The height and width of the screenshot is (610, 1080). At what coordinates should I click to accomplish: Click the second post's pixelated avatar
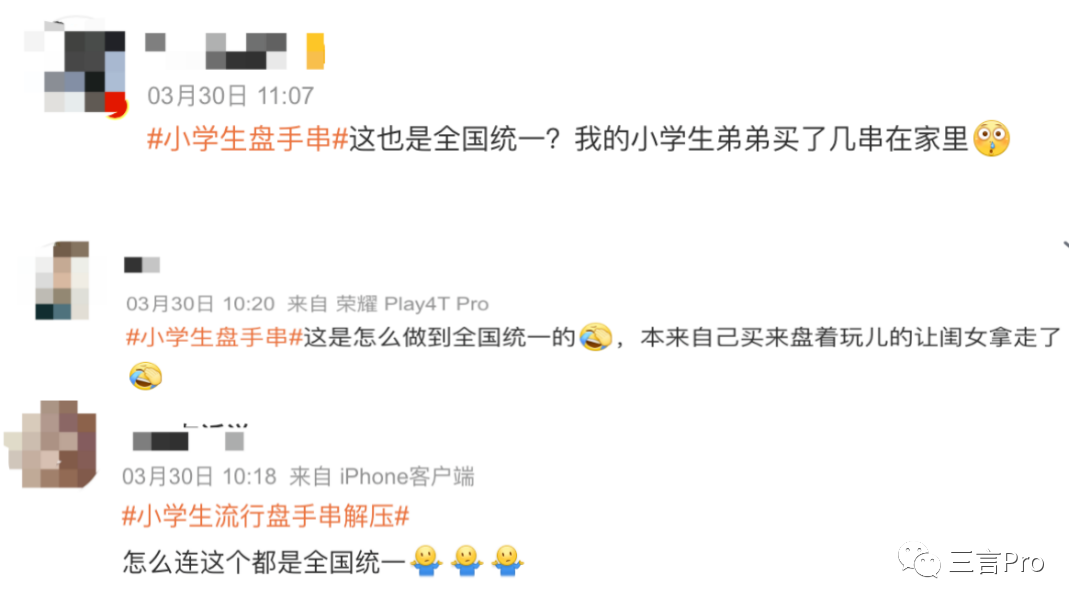pos(63,281)
